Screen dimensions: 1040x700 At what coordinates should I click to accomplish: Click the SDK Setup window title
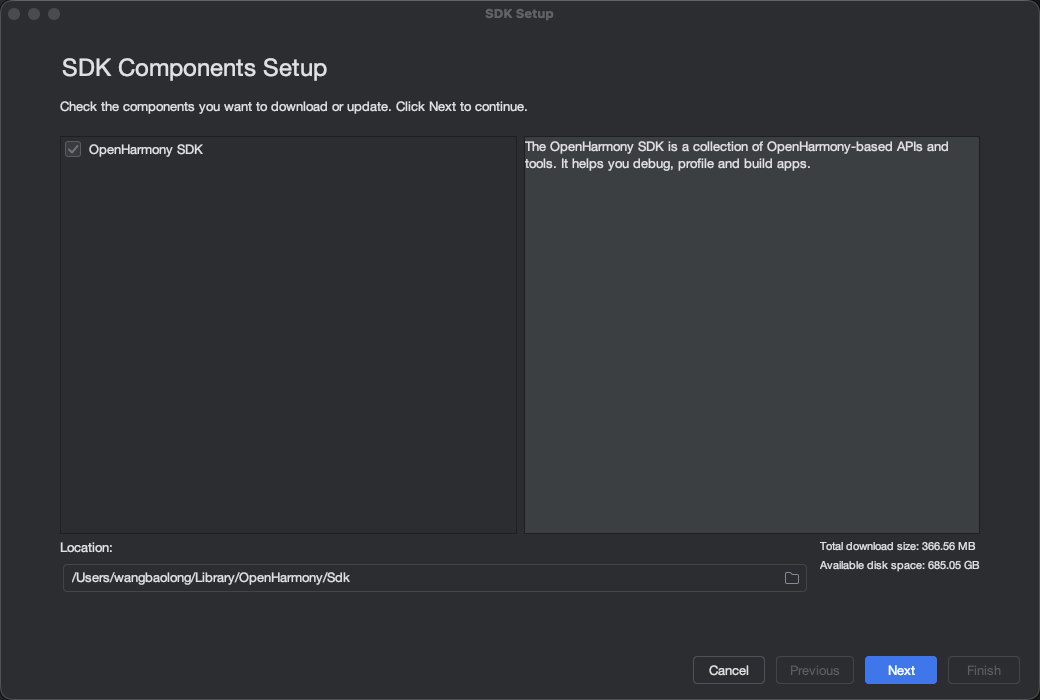[519, 14]
